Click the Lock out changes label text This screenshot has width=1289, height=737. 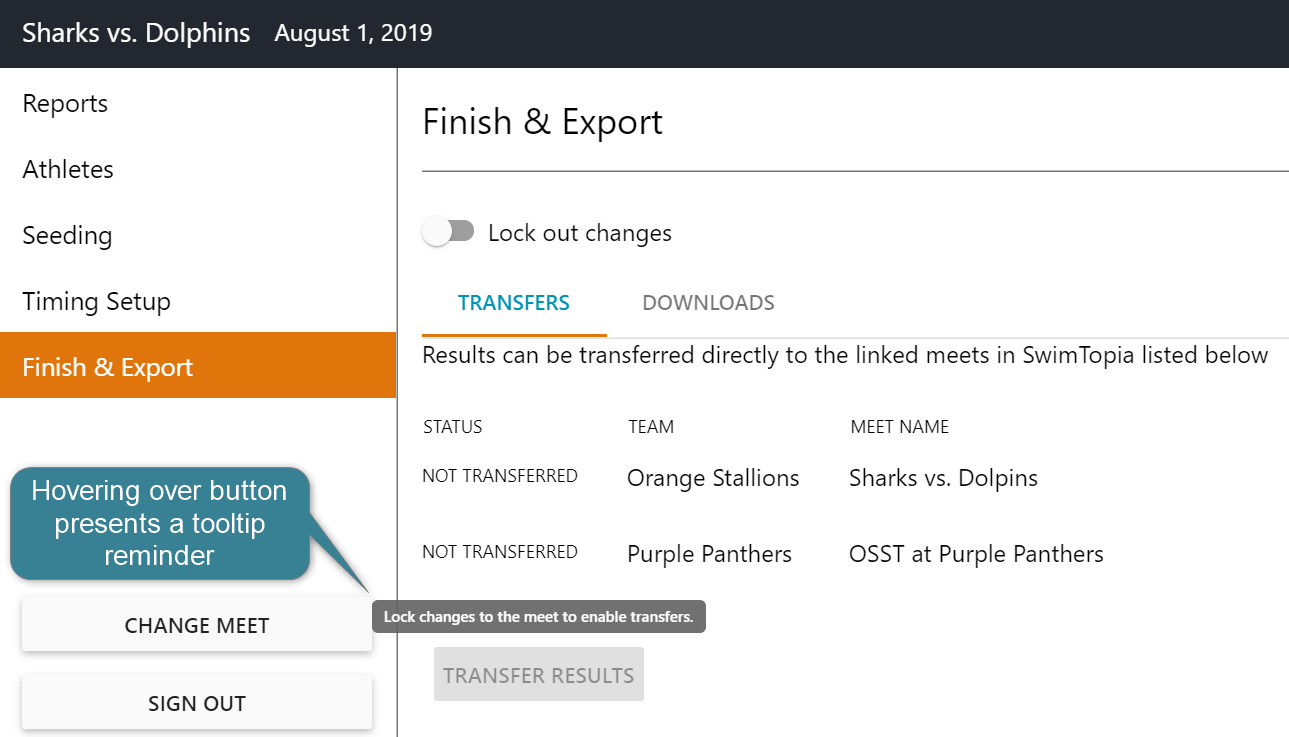pyautogui.click(x=580, y=234)
